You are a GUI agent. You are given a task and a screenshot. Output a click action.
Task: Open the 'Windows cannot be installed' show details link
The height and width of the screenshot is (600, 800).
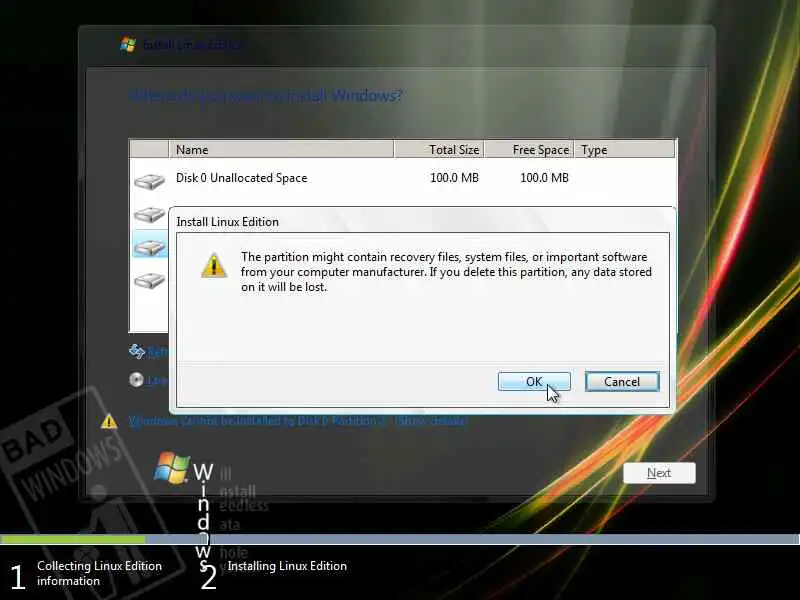pyautogui.click(x=431, y=421)
